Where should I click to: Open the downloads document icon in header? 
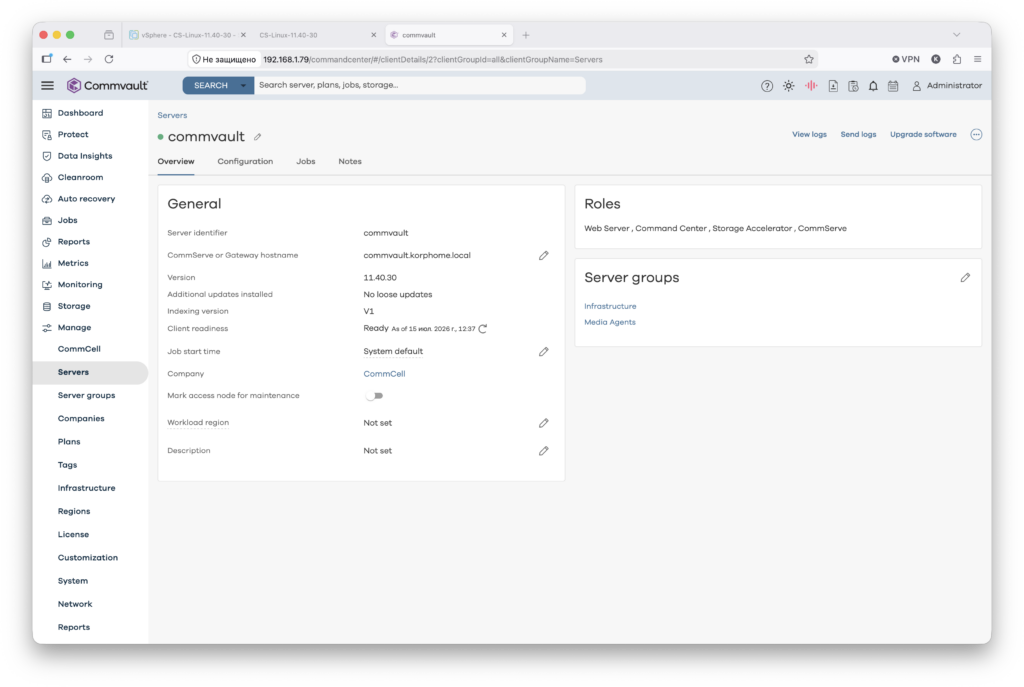pyautogui.click(x=833, y=86)
